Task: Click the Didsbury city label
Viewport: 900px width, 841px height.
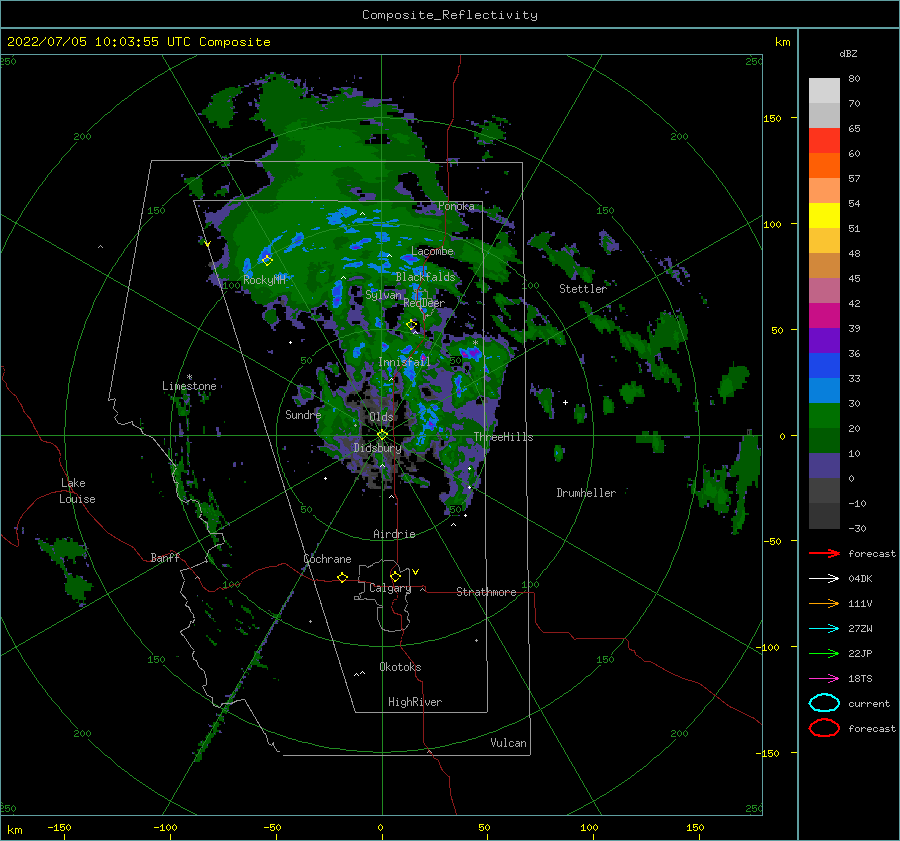Action: [x=377, y=448]
